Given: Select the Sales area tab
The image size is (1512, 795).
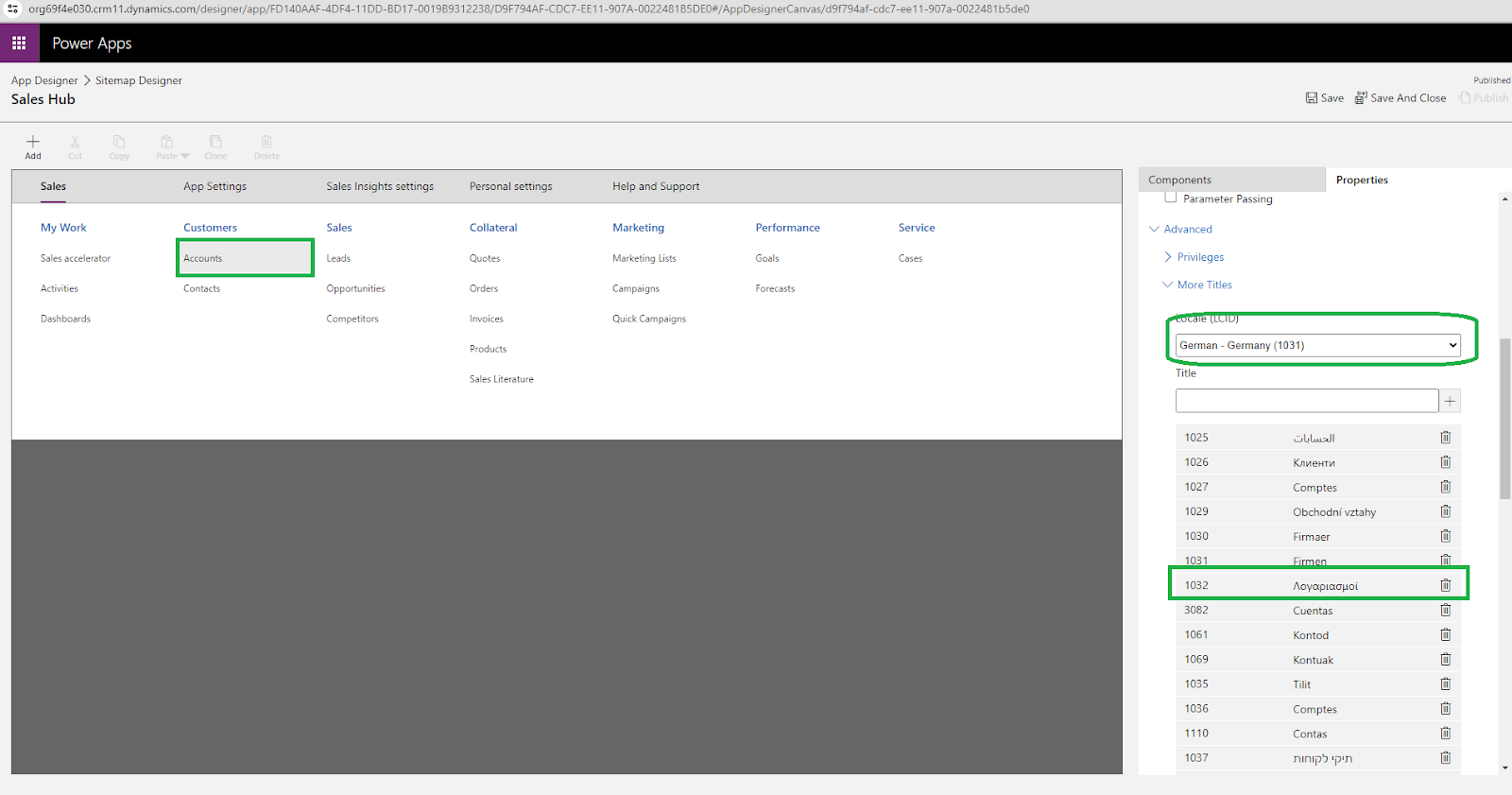Looking at the screenshot, I should pyautogui.click(x=53, y=186).
